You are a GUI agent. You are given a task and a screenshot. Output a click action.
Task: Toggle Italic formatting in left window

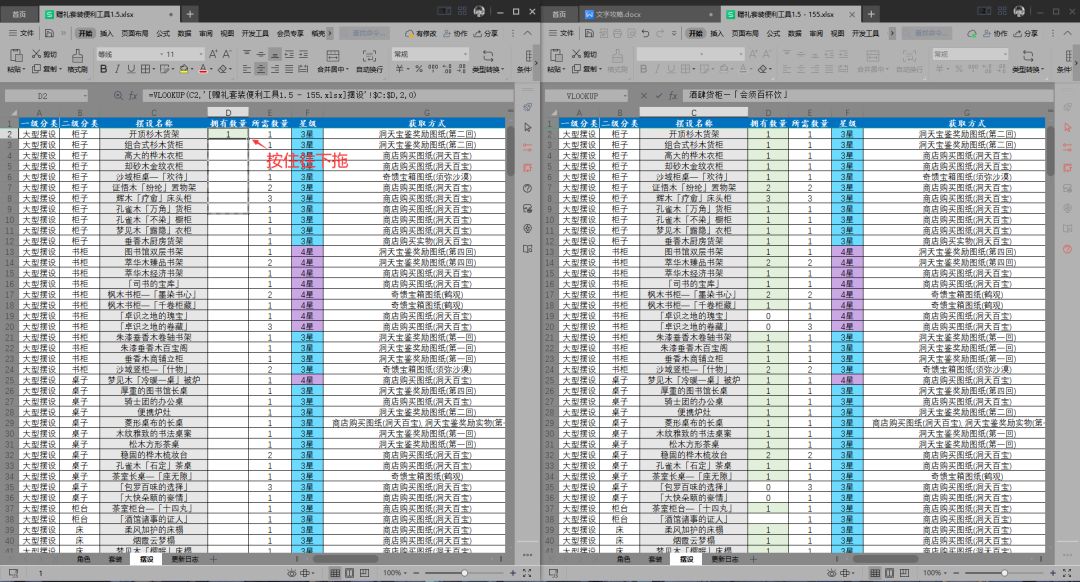[117, 69]
